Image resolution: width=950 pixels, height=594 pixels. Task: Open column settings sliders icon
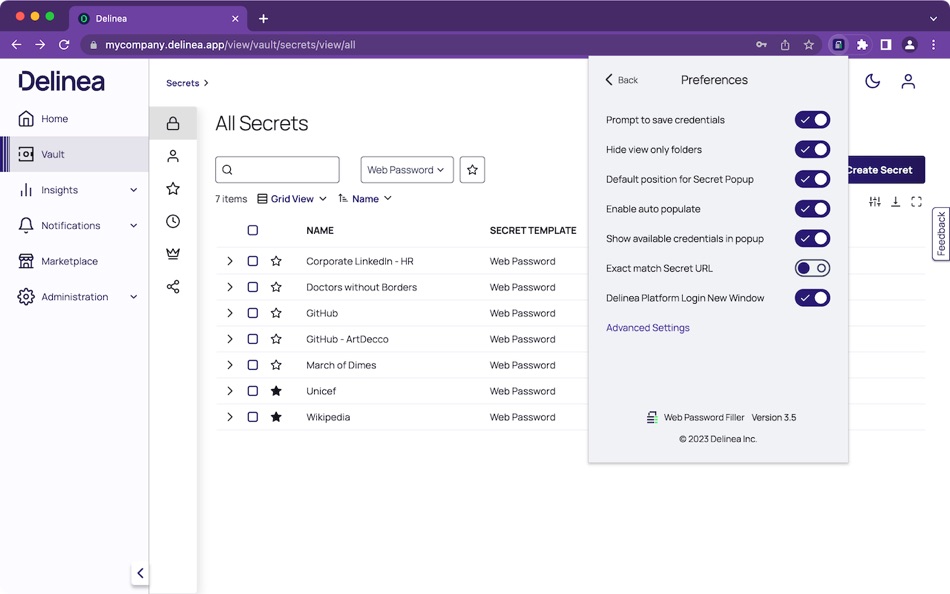click(875, 201)
